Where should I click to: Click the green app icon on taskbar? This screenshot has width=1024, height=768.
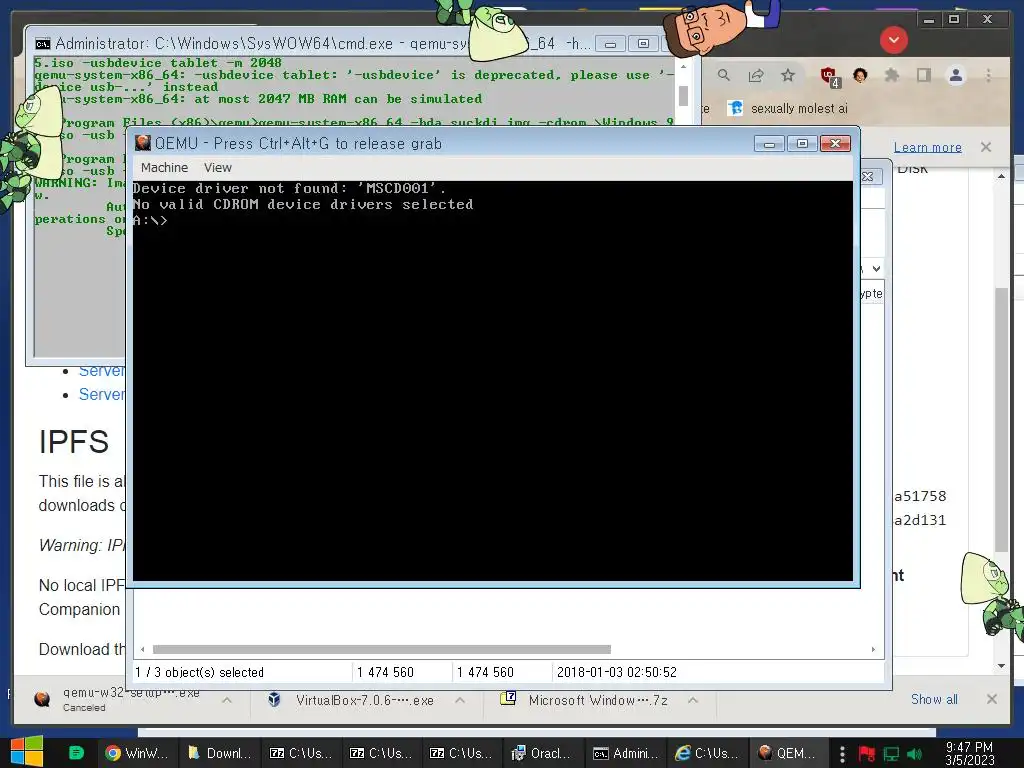(76, 753)
